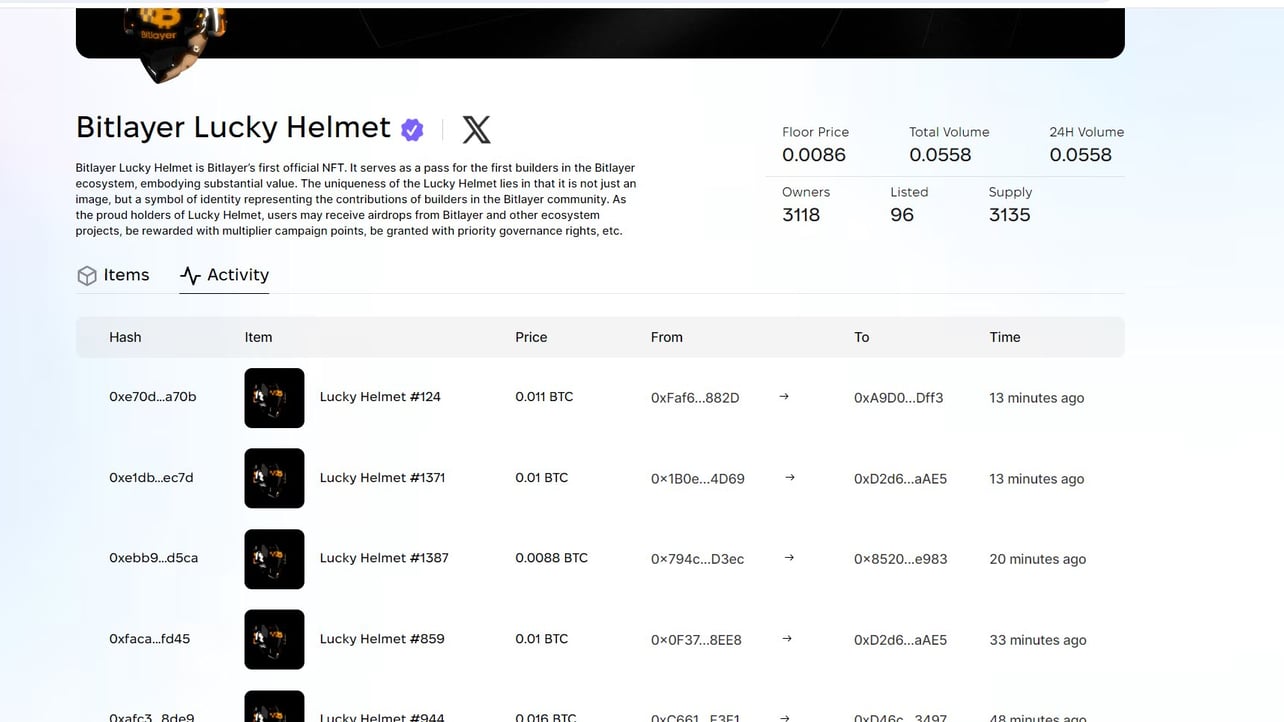Open transaction hash 0xfaca...fd45

tap(149, 639)
